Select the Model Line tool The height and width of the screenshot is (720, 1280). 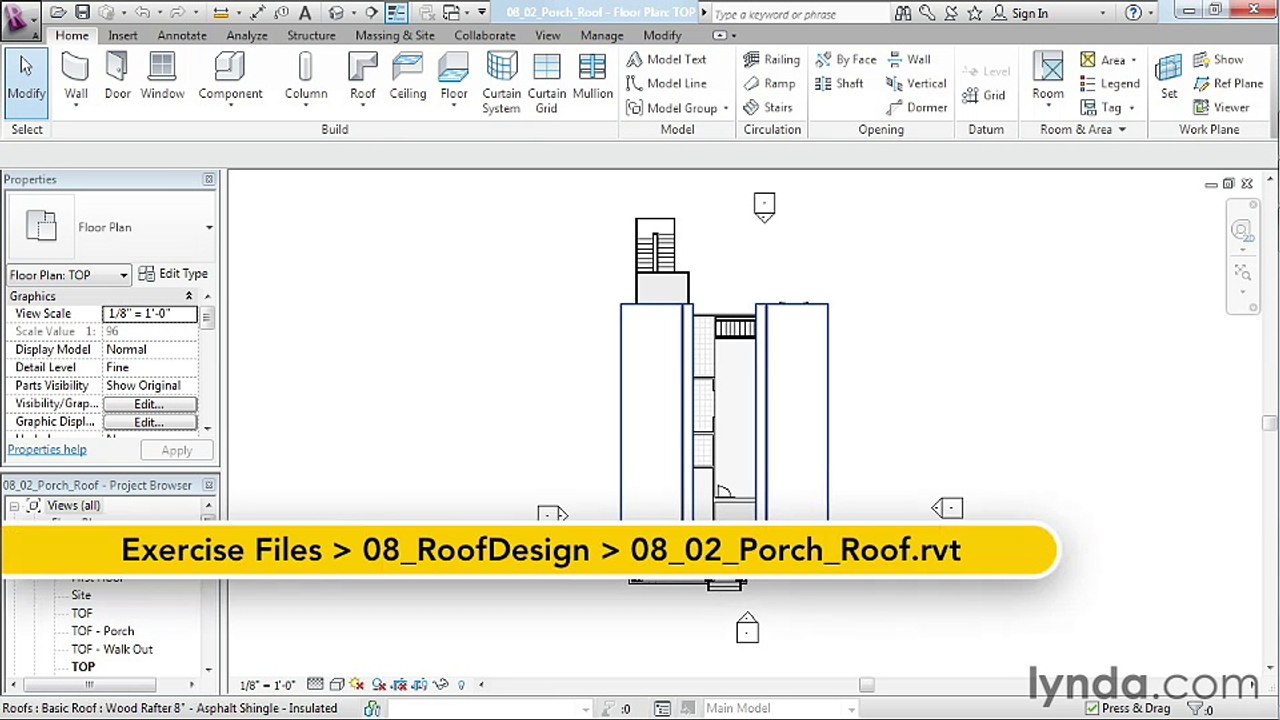(666, 84)
